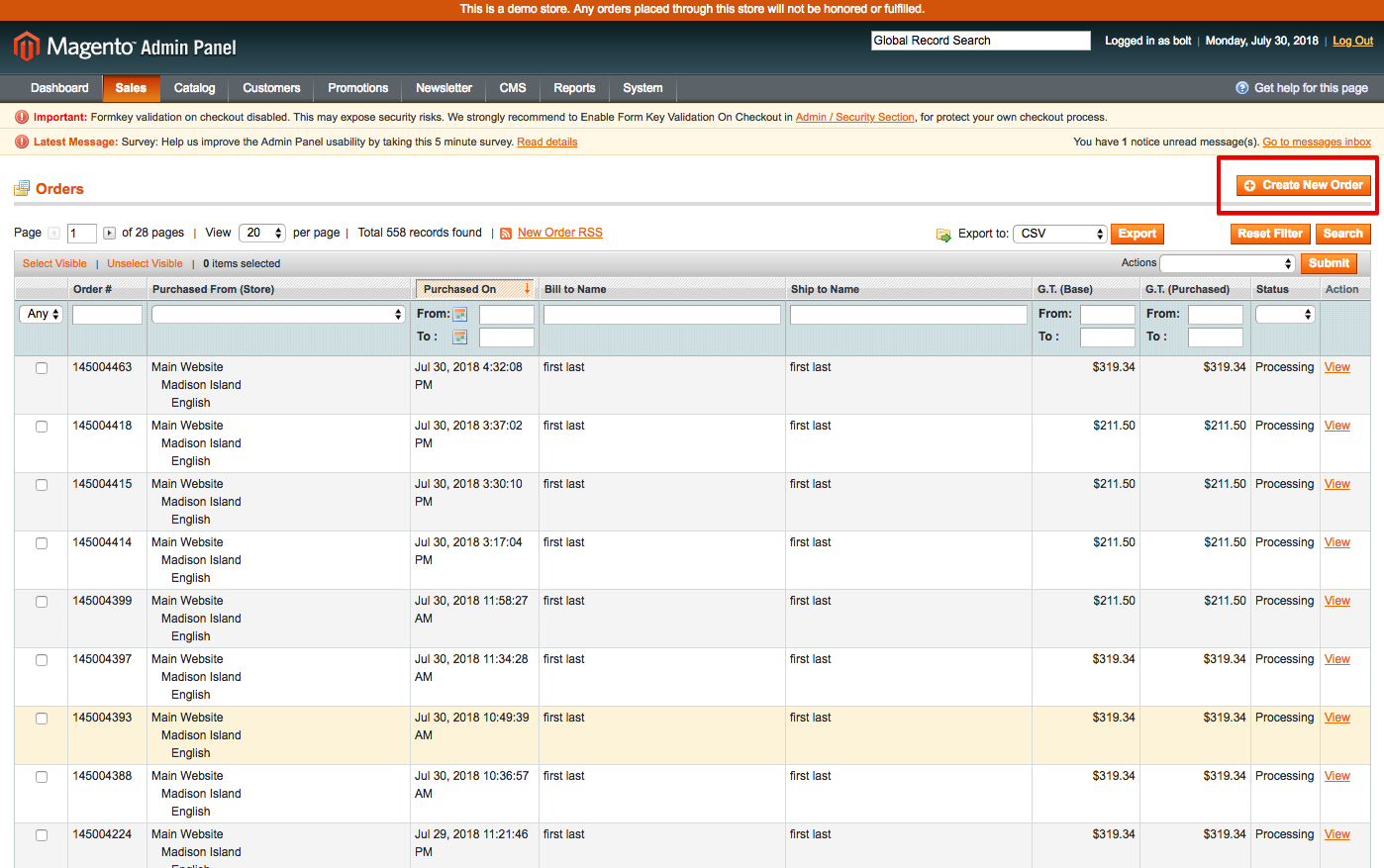Click the Export button
This screenshot has height=868, width=1384.
point(1137,234)
